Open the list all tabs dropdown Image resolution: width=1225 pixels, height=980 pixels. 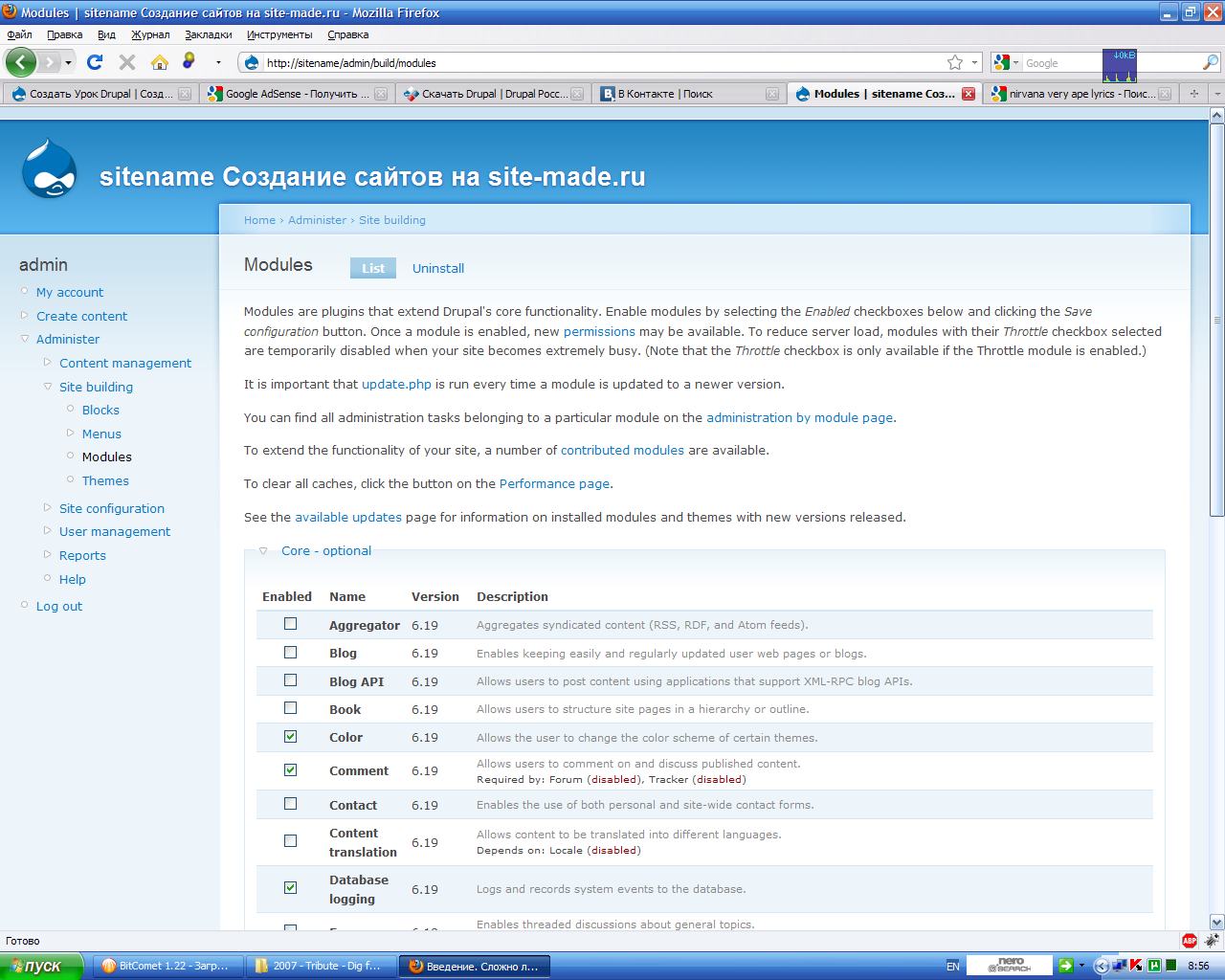tap(1215, 94)
